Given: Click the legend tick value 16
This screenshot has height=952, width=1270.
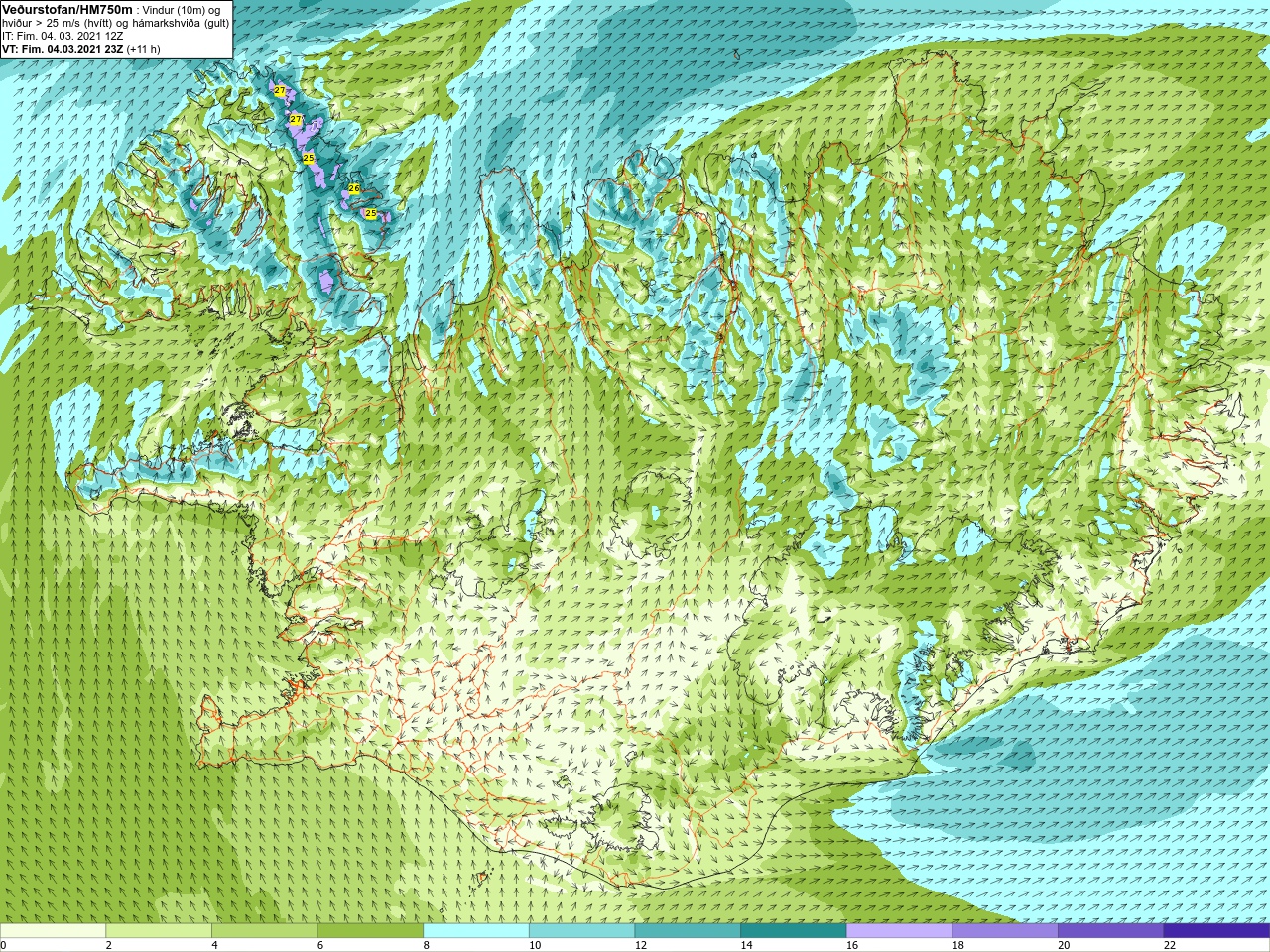Looking at the screenshot, I should pos(852,945).
